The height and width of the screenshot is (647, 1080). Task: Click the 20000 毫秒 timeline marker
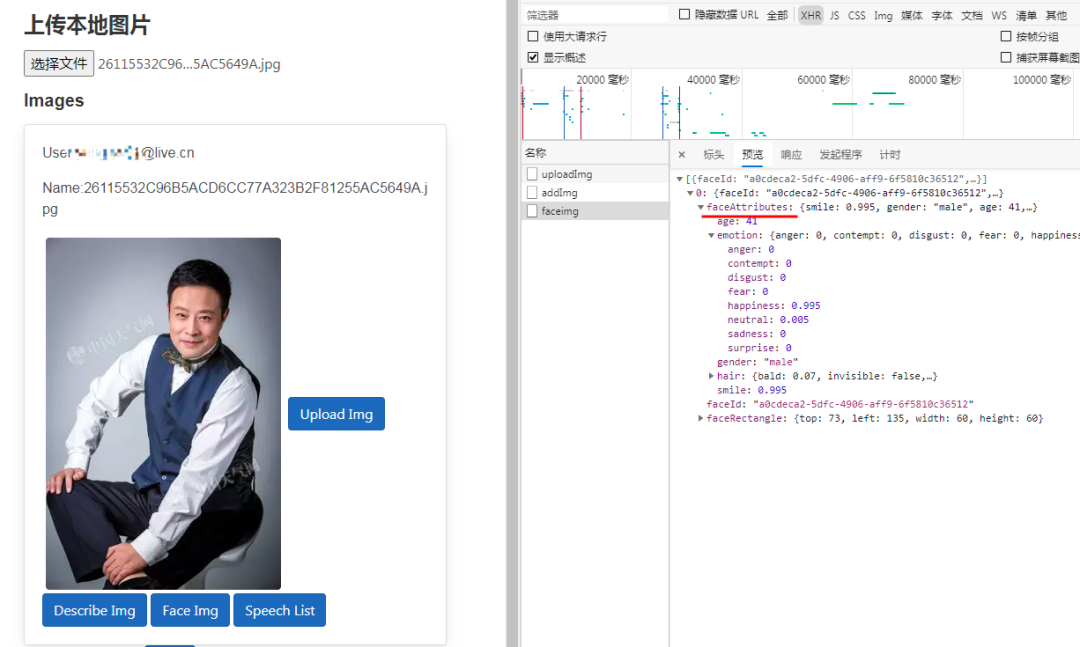click(602, 80)
